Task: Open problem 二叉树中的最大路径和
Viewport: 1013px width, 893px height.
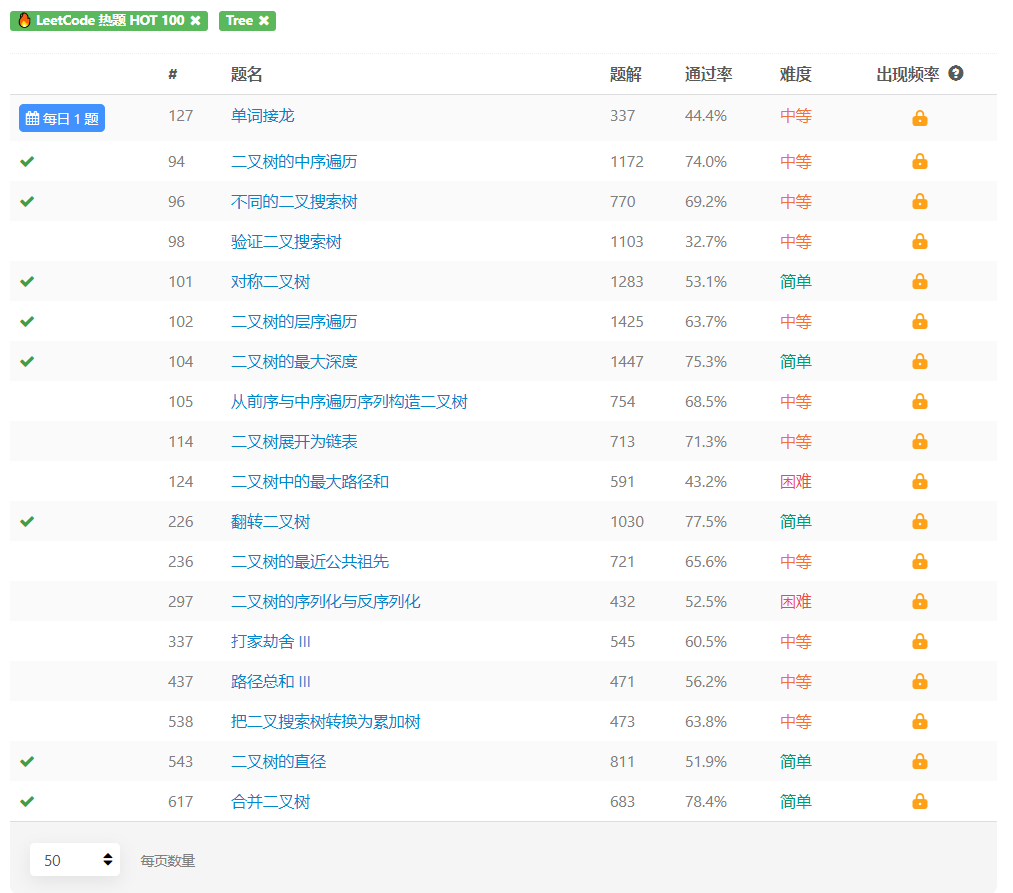Action: pos(309,482)
